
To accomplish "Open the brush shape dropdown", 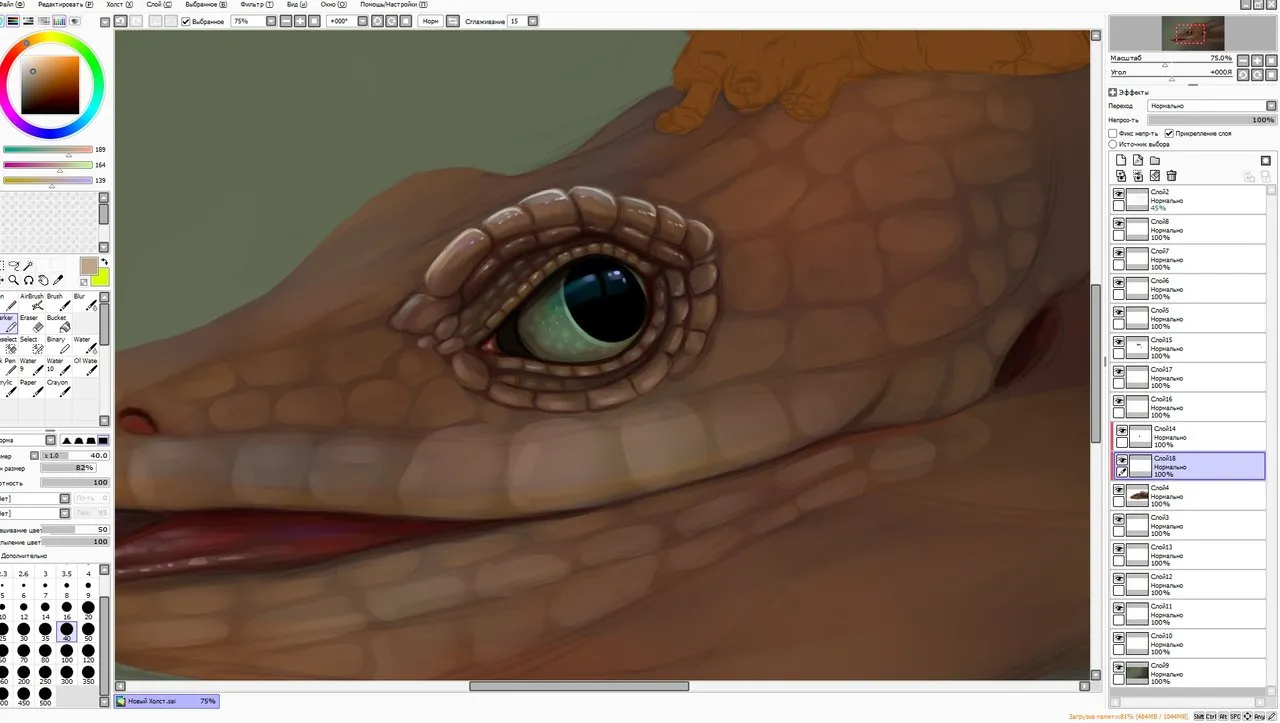I will tap(65, 498).
